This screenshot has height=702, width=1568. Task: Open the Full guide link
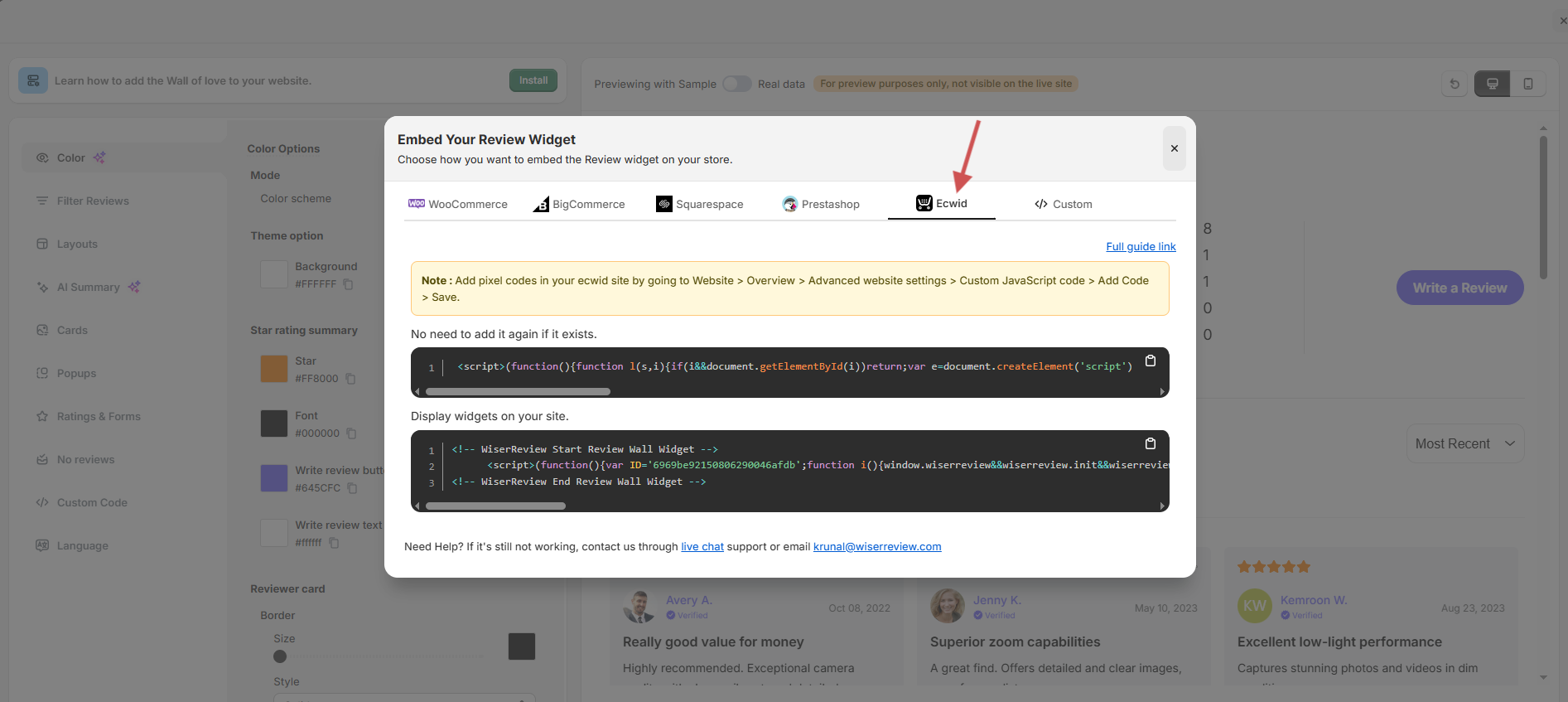click(1141, 247)
